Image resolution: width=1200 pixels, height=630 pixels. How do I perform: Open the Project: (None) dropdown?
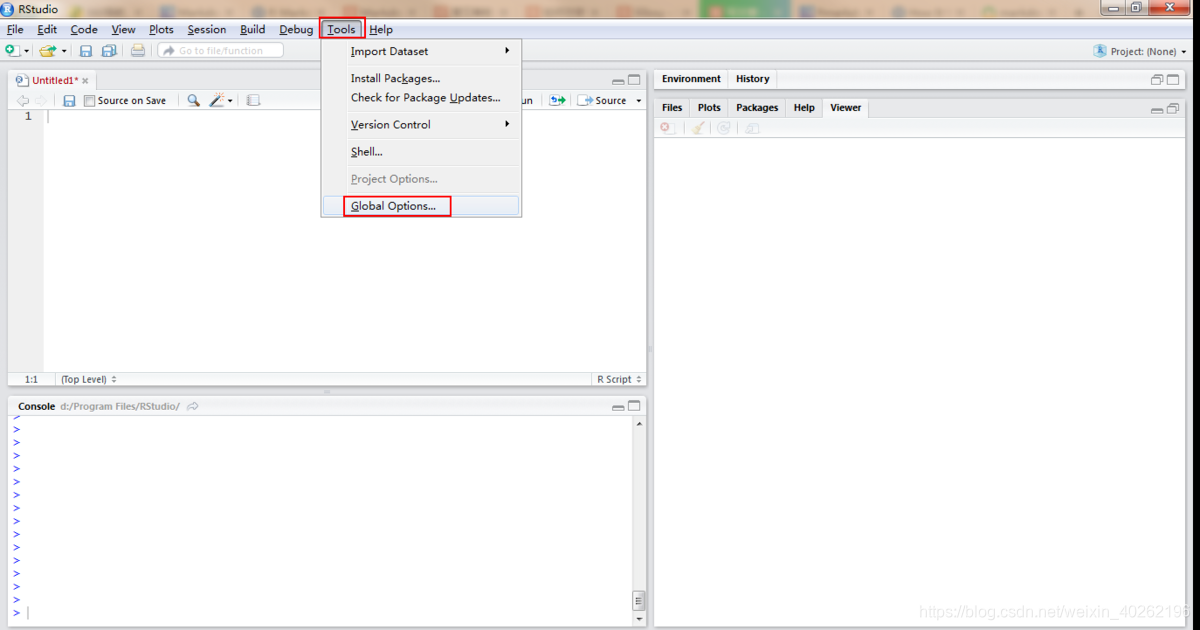click(1141, 51)
